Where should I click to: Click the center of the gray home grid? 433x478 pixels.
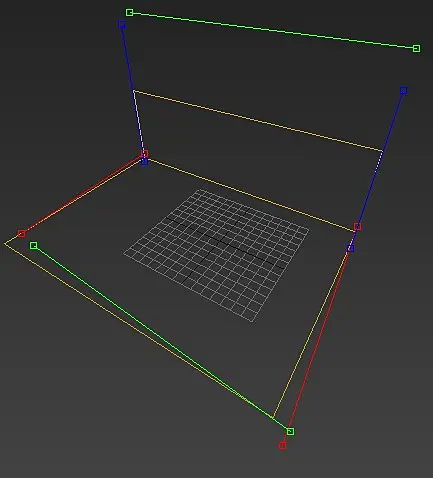coord(217,255)
